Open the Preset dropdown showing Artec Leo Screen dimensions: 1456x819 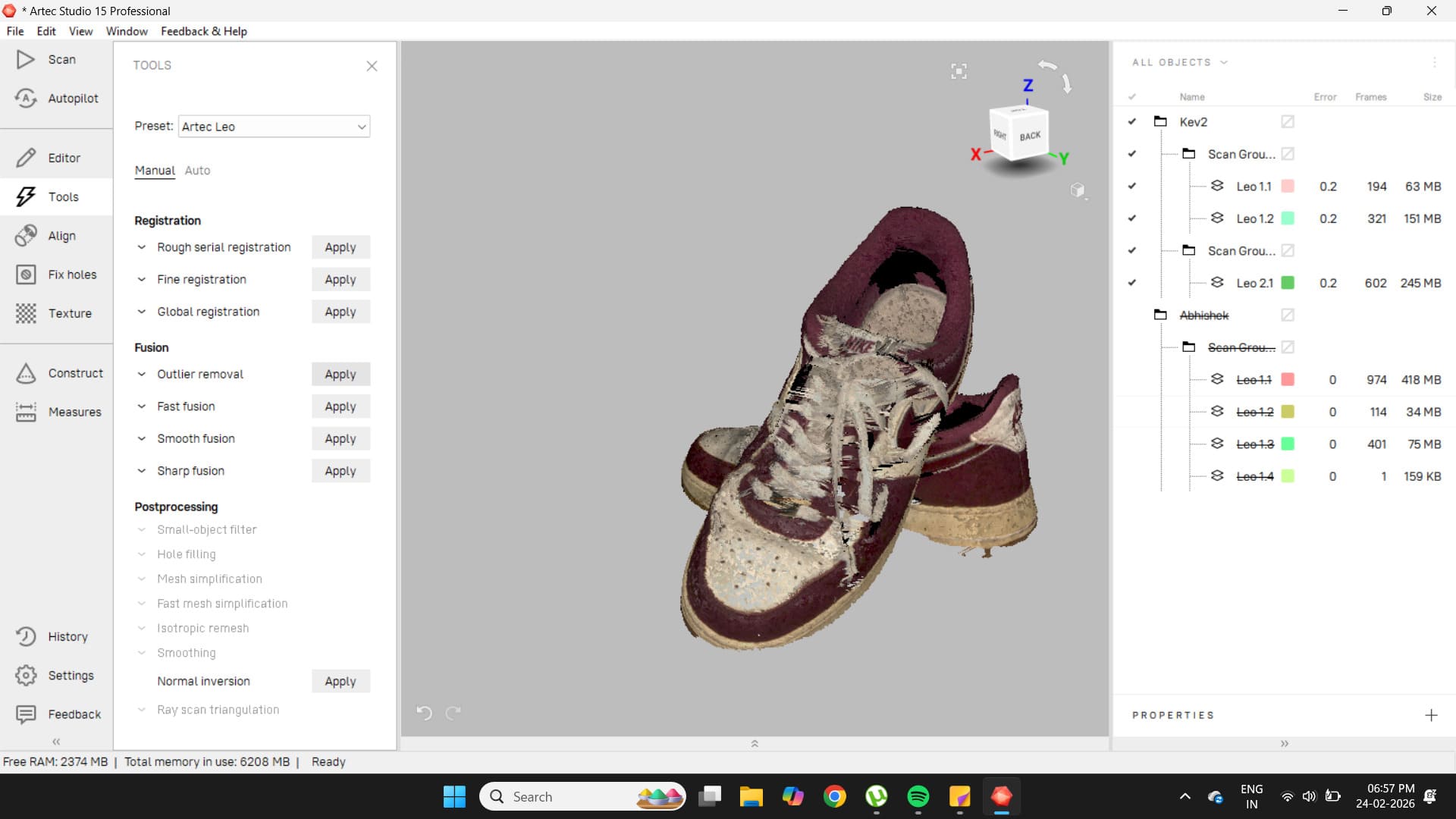pyautogui.click(x=274, y=127)
